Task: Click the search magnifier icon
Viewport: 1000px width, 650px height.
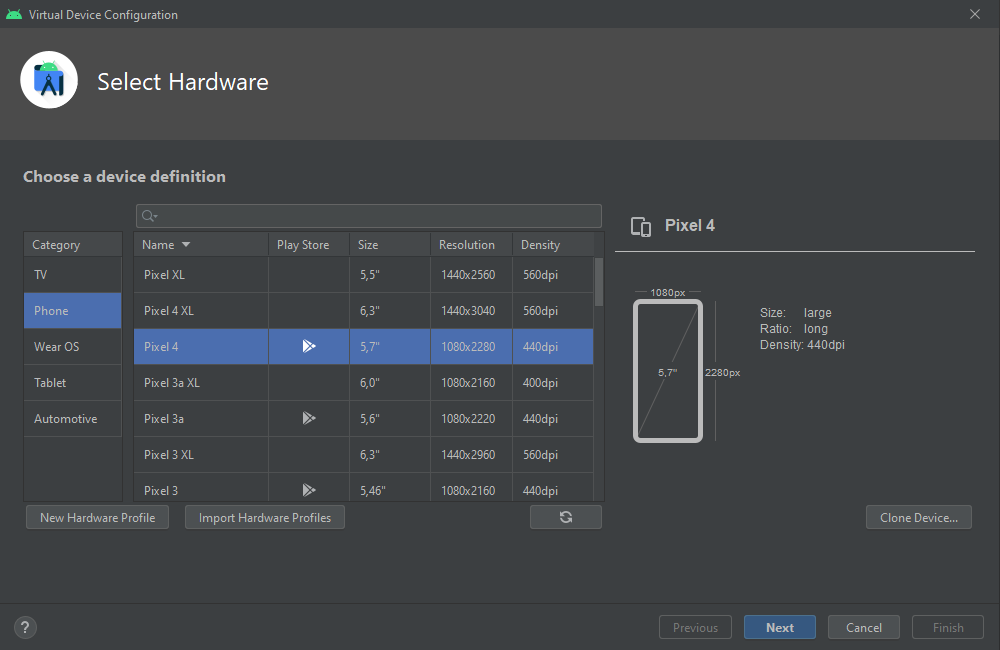Action: coord(149,216)
